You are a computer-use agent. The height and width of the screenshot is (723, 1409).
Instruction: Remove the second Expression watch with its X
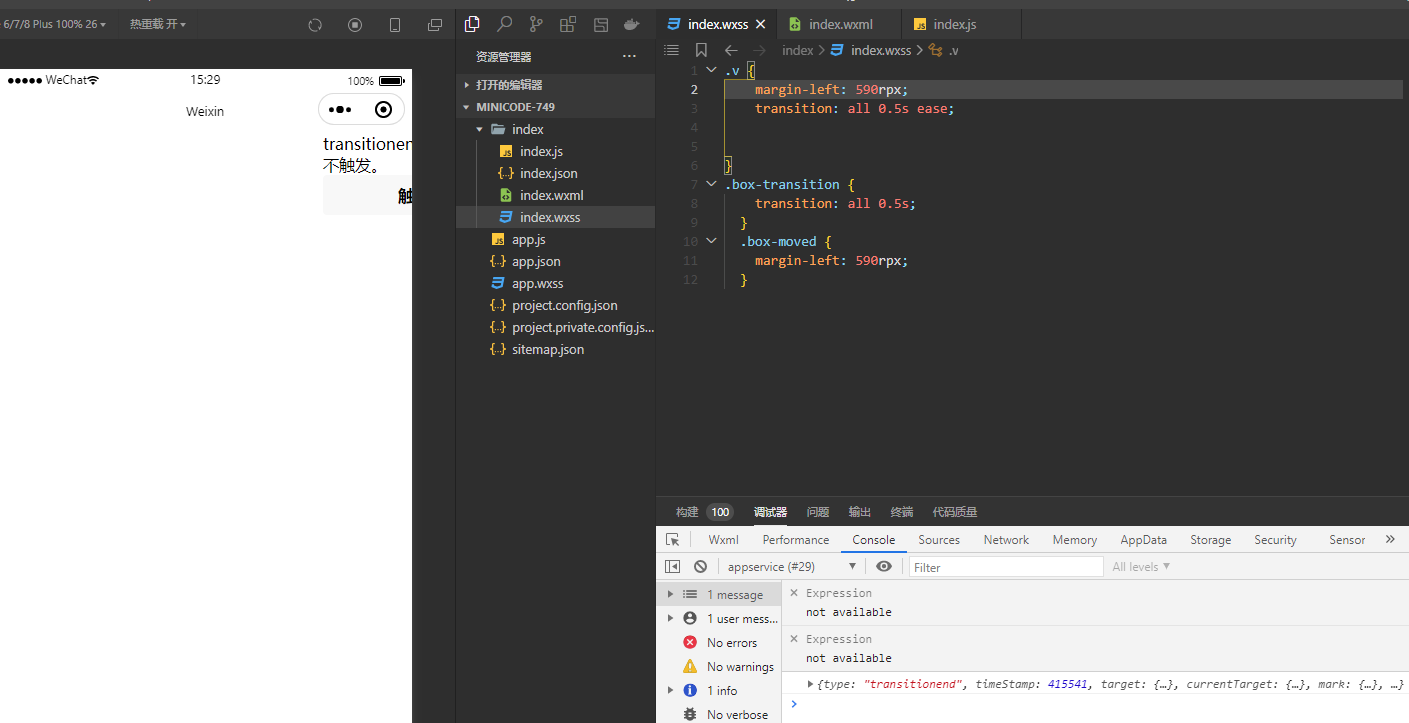pos(794,639)
